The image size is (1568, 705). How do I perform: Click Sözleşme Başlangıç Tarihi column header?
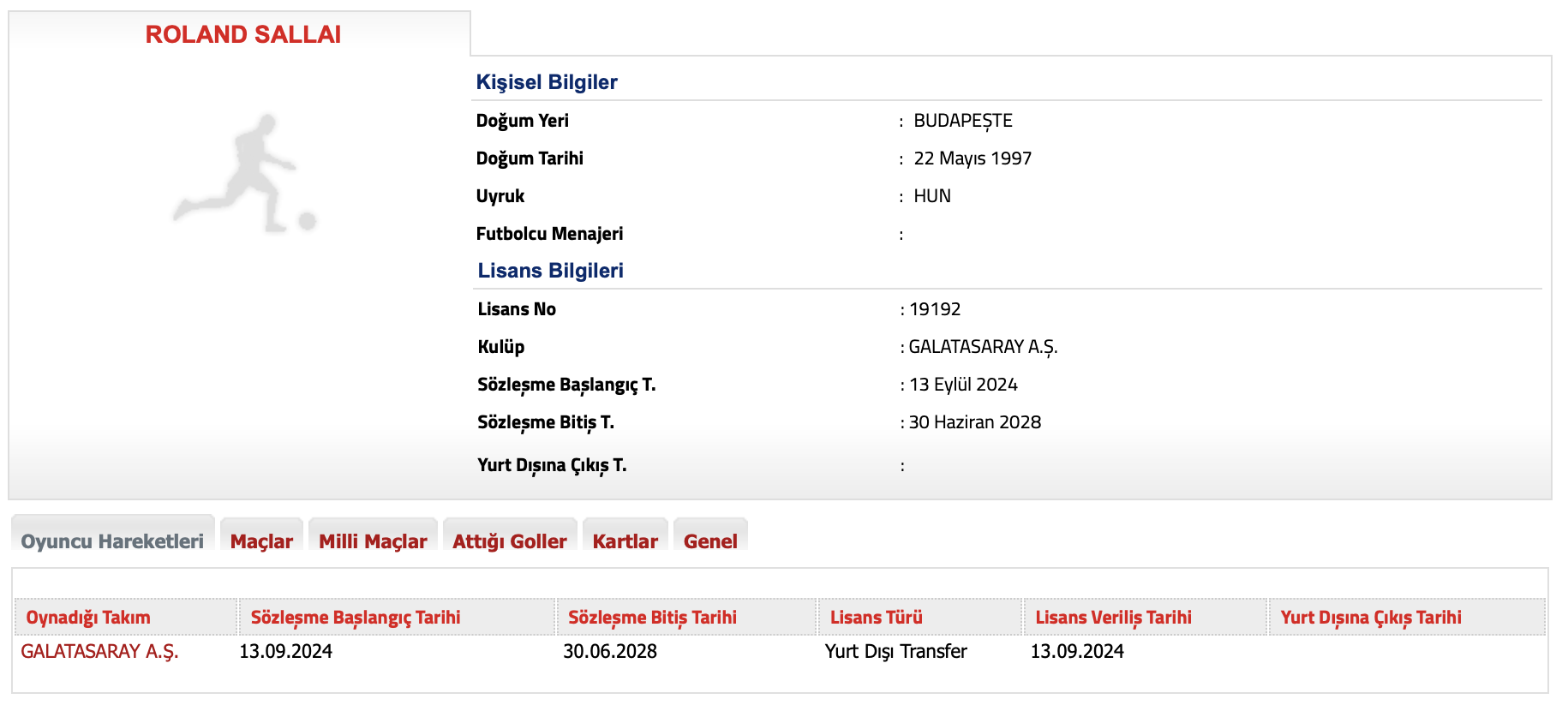point(356,618)
